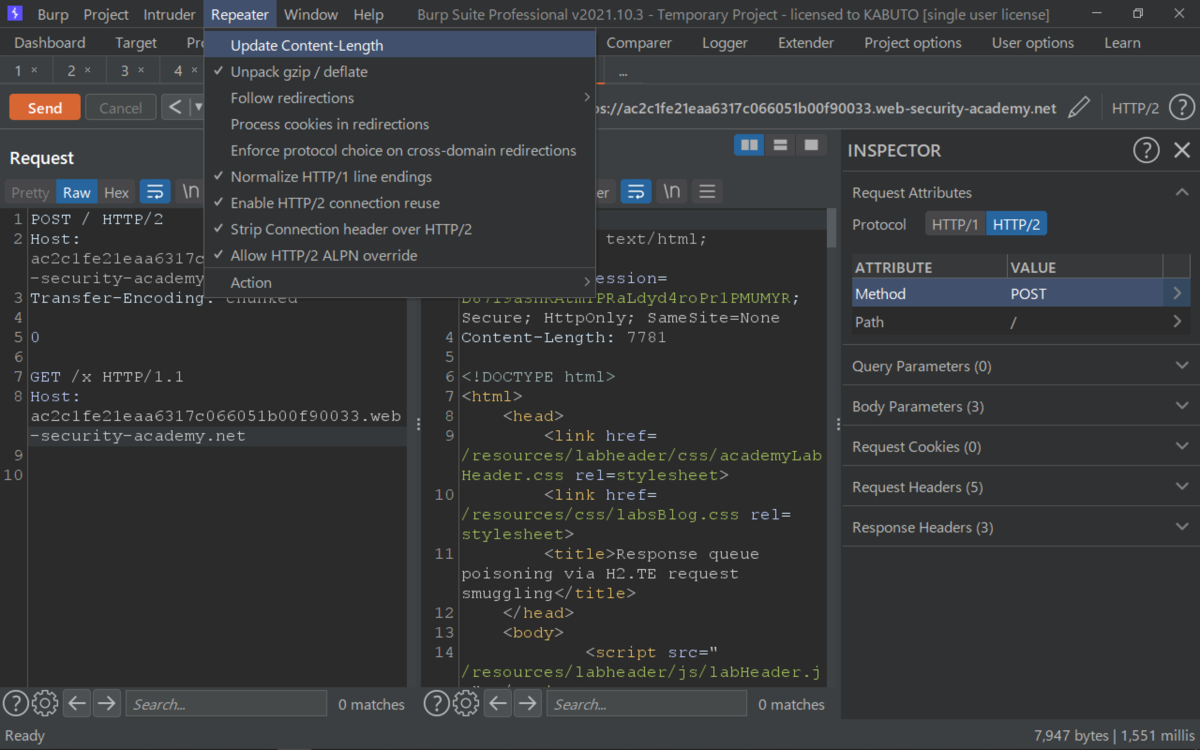
Task: Open response search help icon
Action: [x=436, y=704]
